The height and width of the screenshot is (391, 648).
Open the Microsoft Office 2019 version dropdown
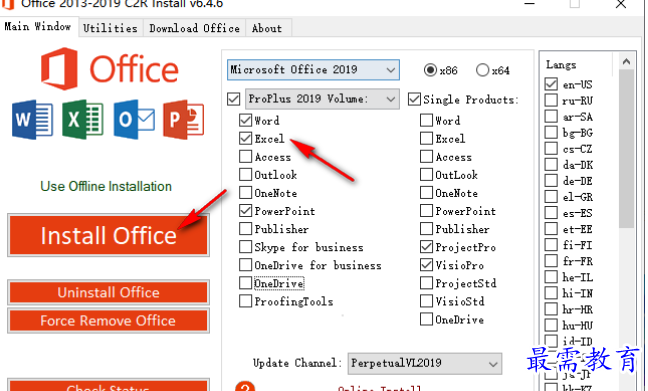313,69
